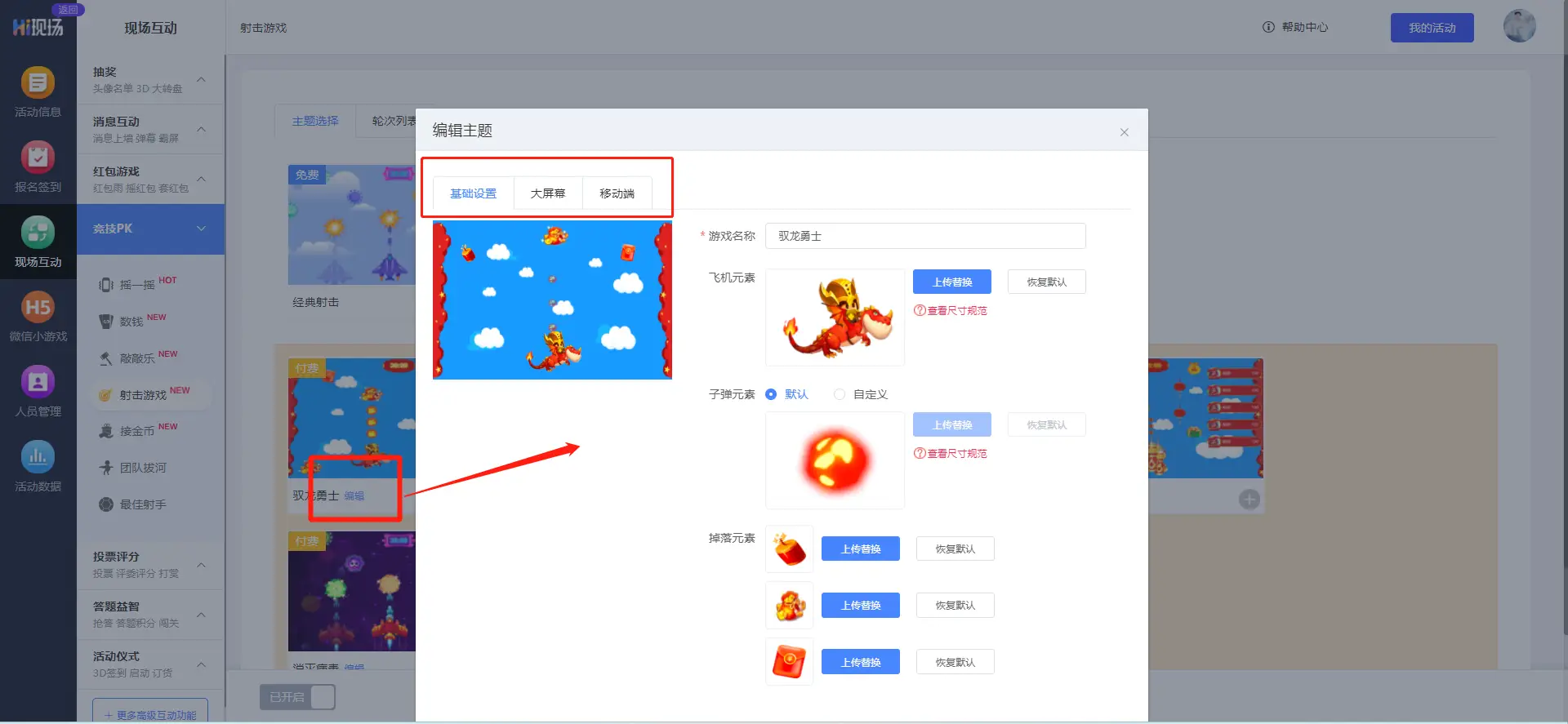
Task: Click the 射击游戏 menu icon
Action: click(x=106, y=395)
